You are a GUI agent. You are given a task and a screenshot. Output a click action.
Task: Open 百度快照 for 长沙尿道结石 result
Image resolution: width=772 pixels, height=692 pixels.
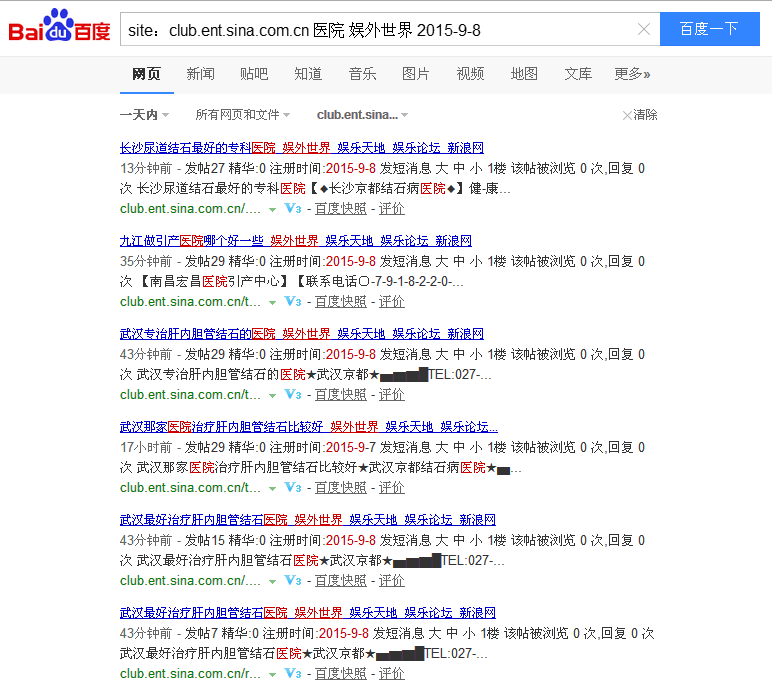tap(341, 209)
